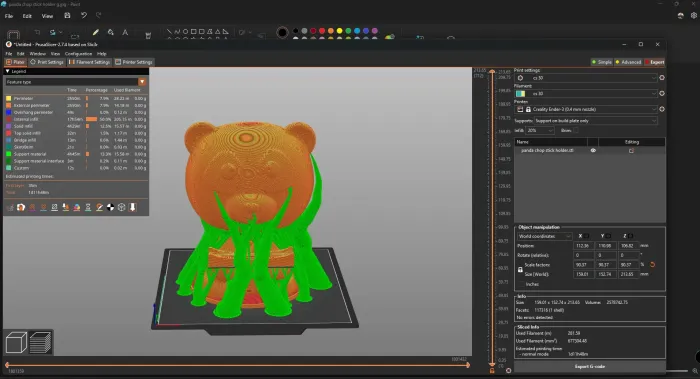Viewport: 700px width, 379px height.
Task: Toggle visibility of panda chop stick holder
Action: click(593, 150)
